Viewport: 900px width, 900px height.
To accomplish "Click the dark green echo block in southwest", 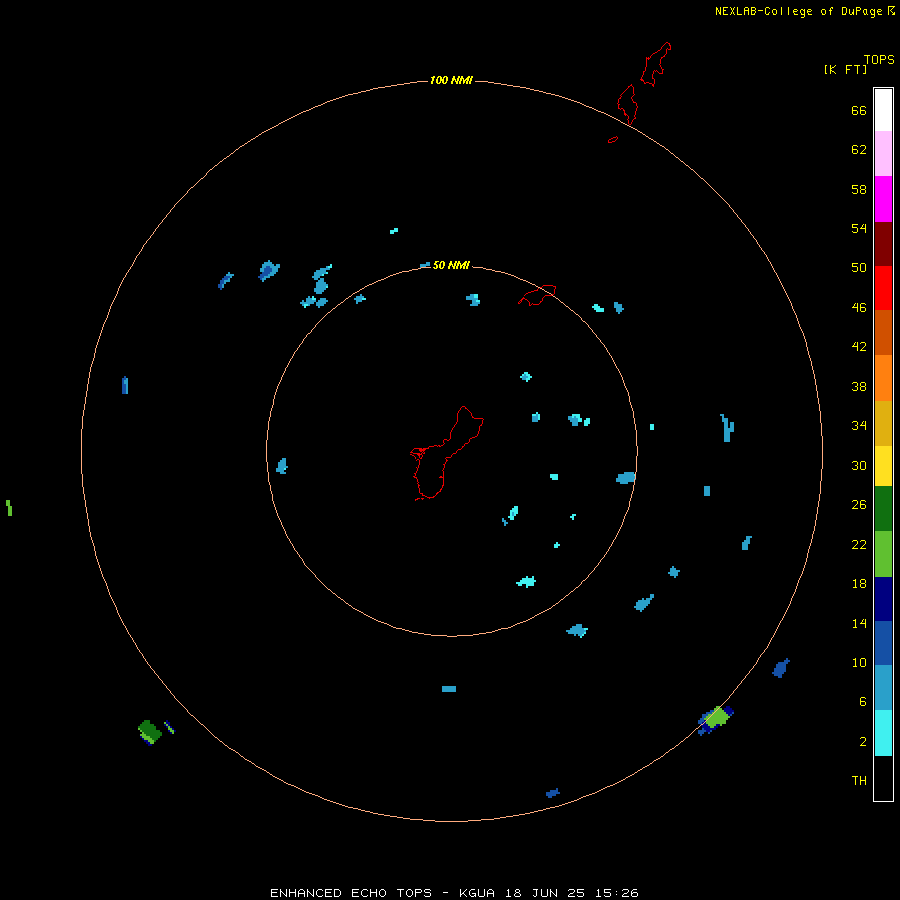I will pos(150,732).
